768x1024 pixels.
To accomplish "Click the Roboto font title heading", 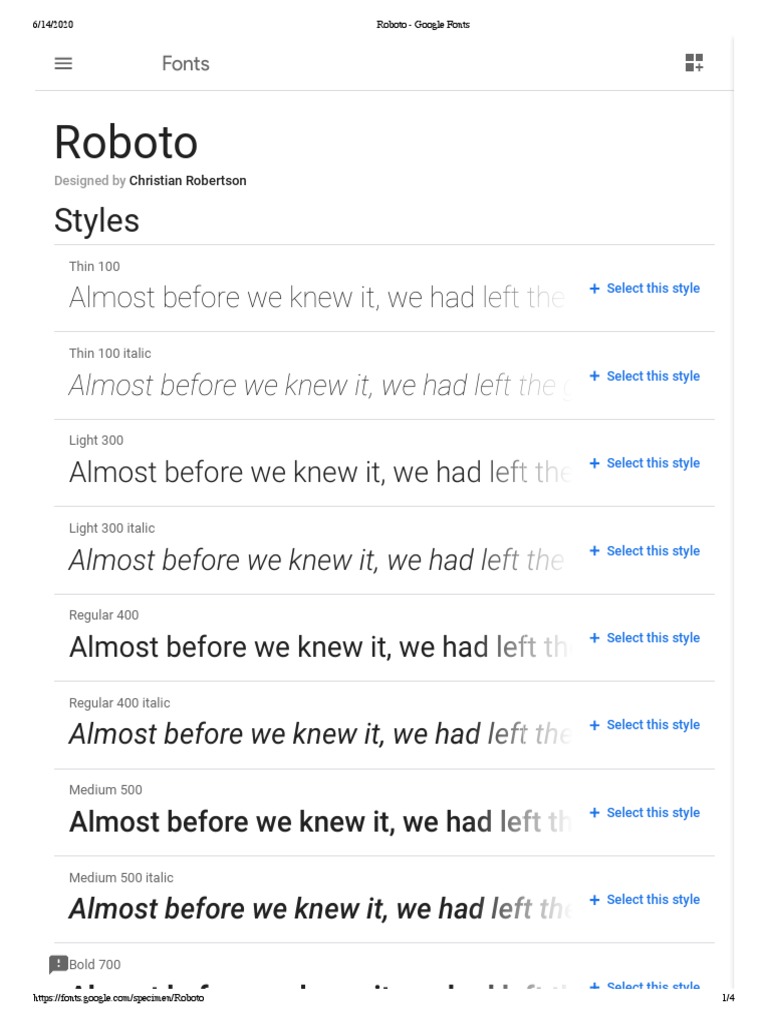I will [126, 142].
